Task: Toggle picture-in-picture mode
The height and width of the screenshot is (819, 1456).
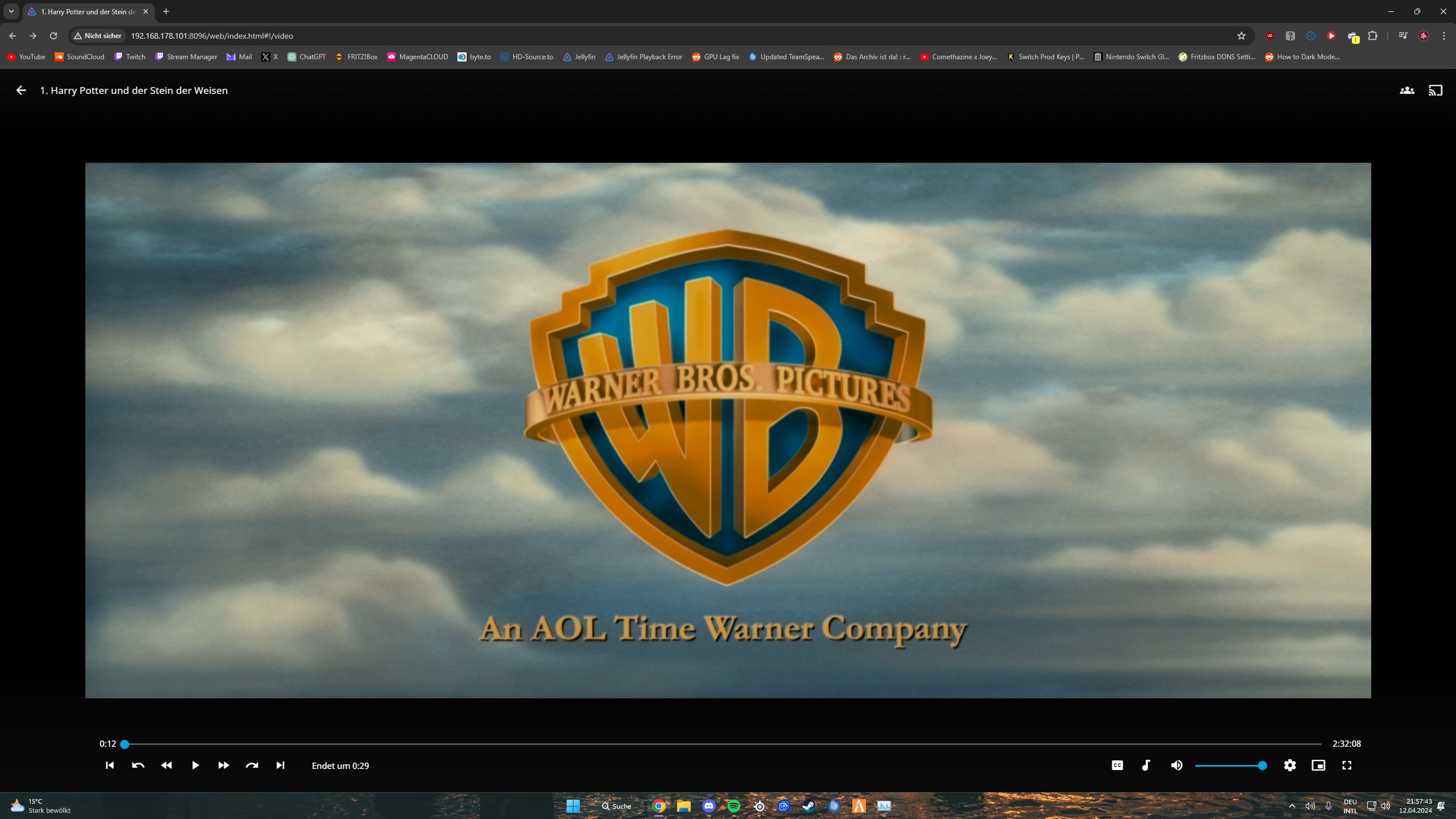Action: pos(1318,766)
